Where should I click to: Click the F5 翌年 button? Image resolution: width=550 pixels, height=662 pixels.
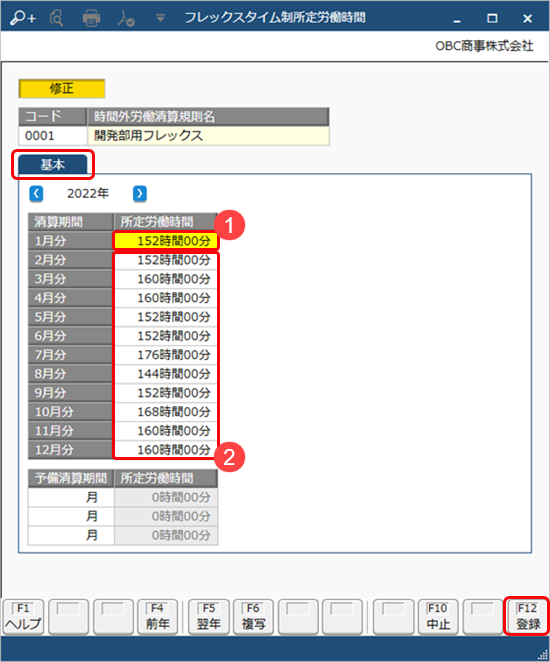click(209, 616)
